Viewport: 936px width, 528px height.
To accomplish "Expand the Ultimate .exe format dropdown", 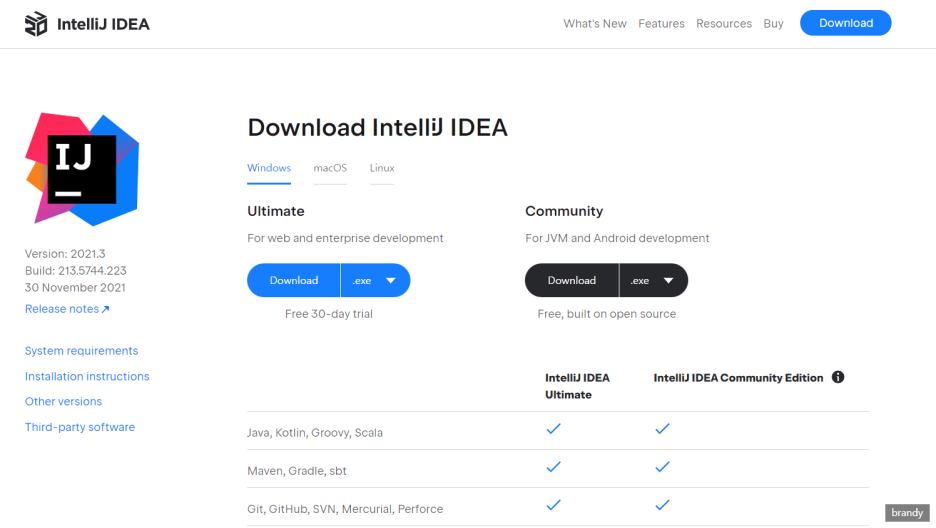I will (x=375, y=280).
